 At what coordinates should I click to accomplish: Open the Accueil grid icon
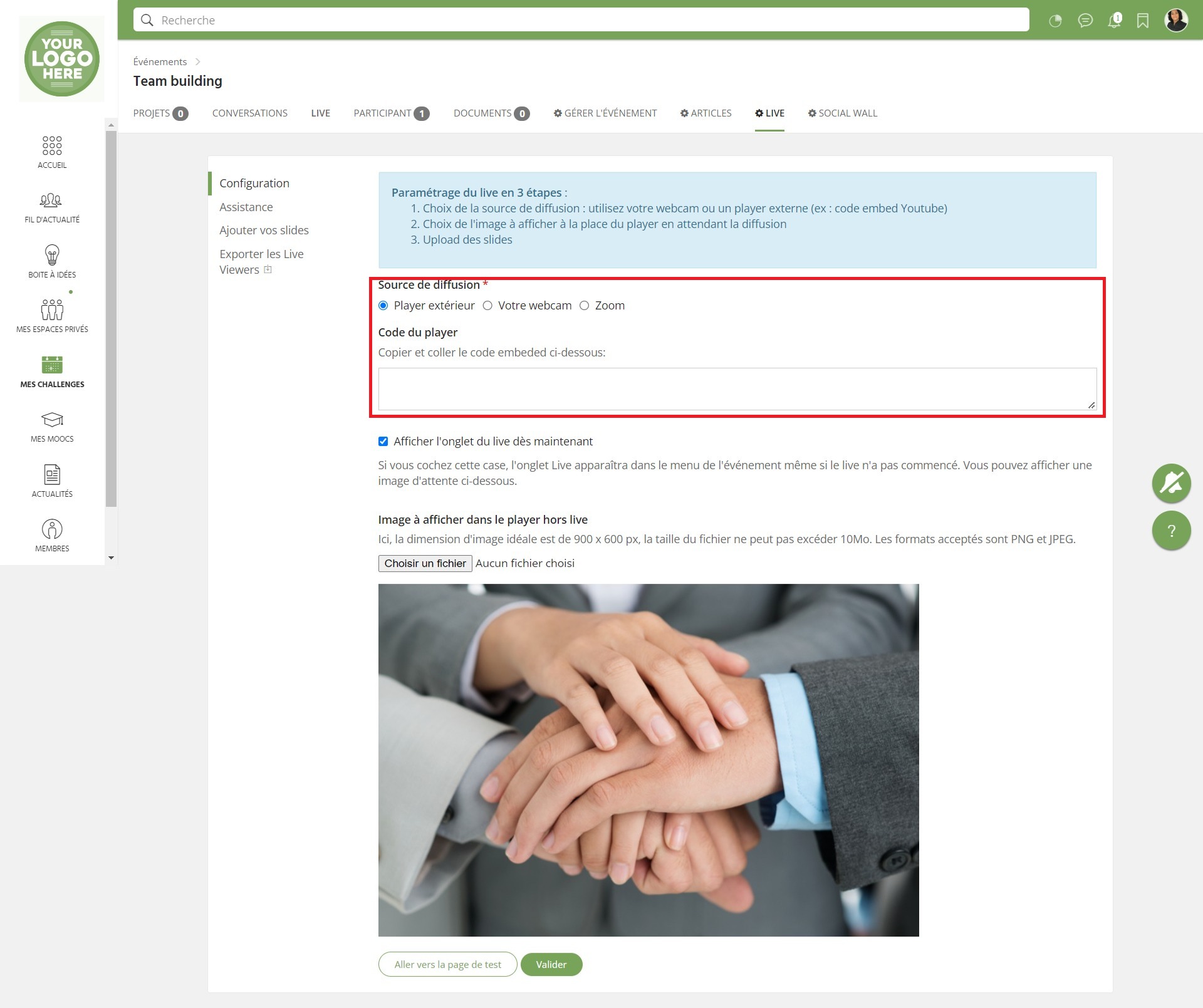point(52,145)
